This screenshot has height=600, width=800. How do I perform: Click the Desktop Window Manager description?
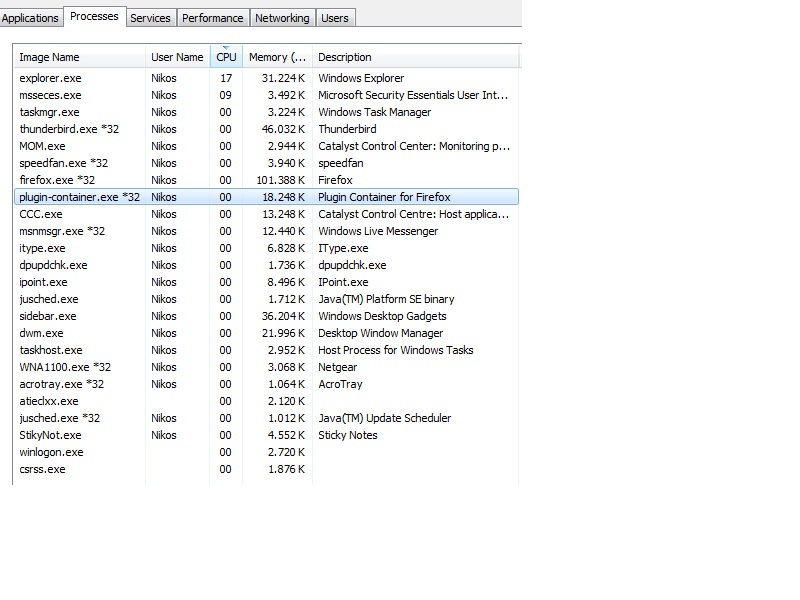click(381, 333)
